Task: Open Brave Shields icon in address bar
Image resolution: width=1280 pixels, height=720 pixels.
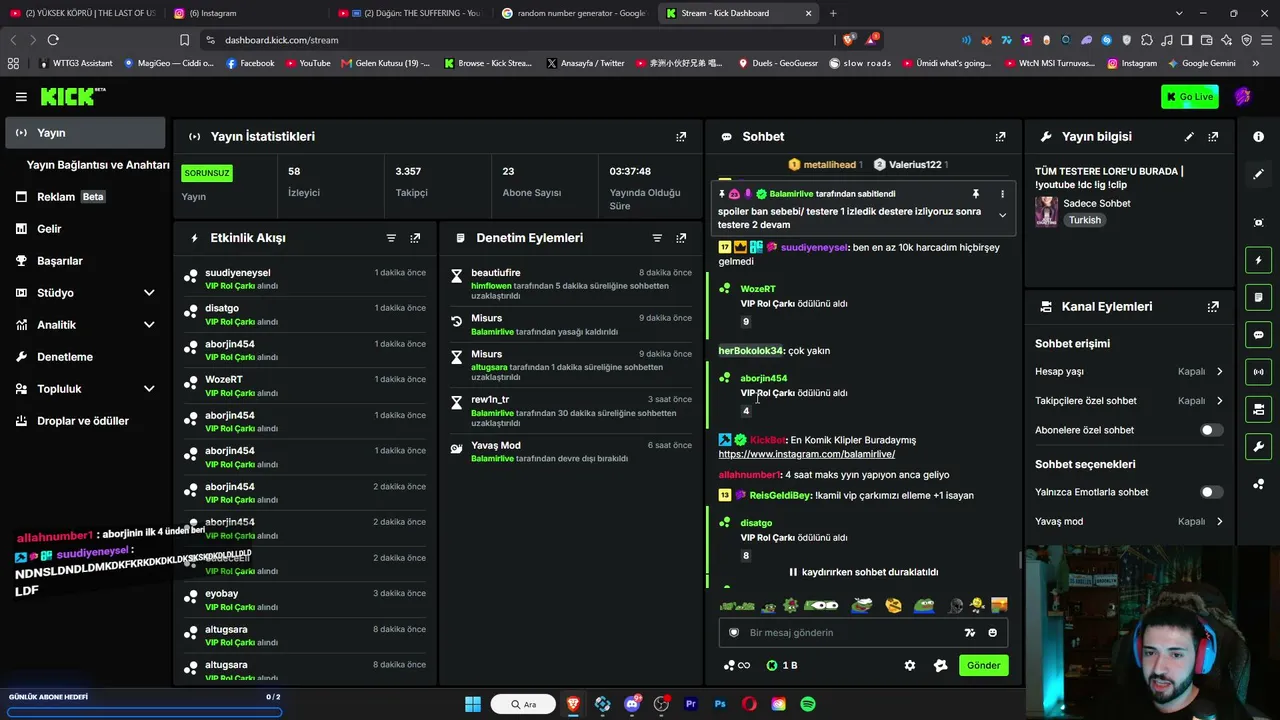Action: pos(848,40)
